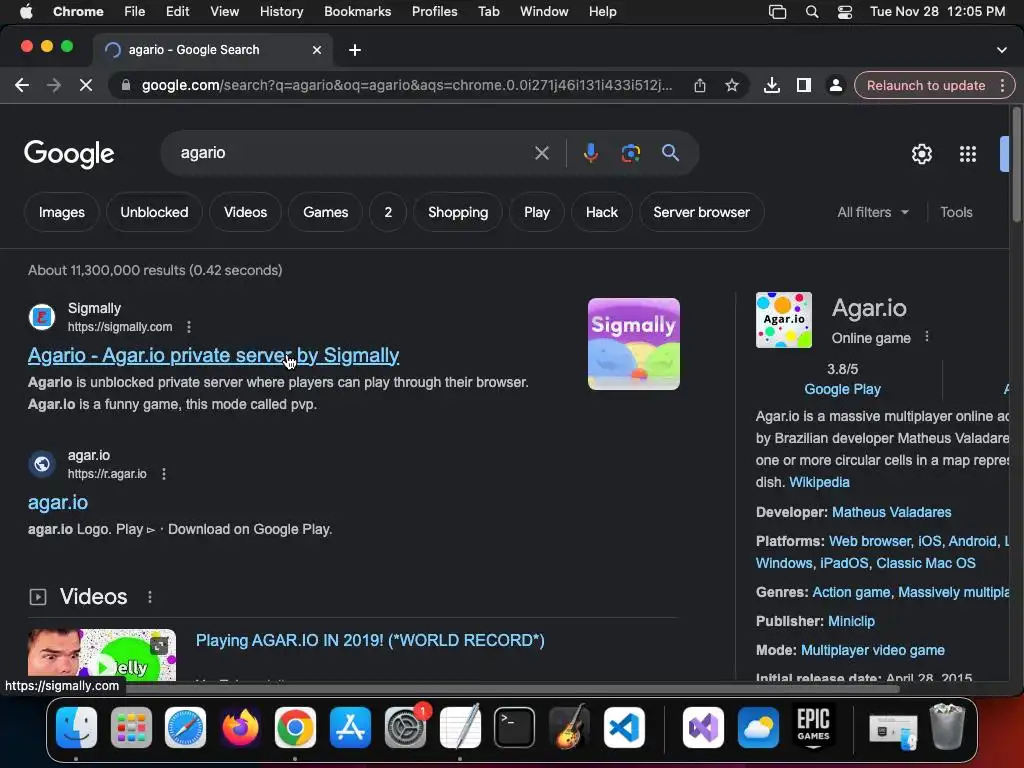Open Firefox from the Dock
Image resolution: width=1024 pixels, height=768 pixels.
click(240, 728)
